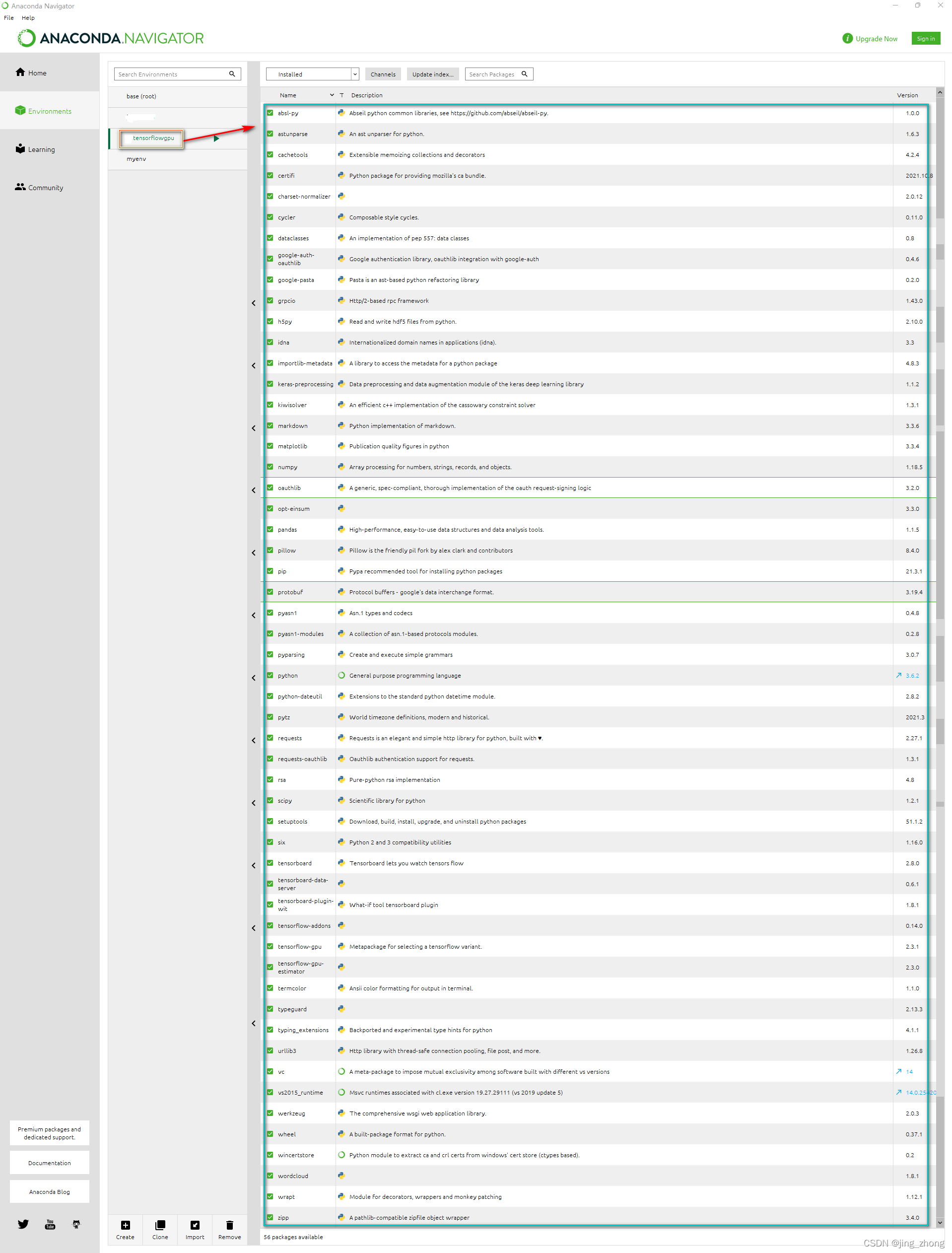Click the scrollbar up arrow
Image resolution: width=952 pixels, height=1253 pixels.
pyautogui.click(x=940, y=92)
